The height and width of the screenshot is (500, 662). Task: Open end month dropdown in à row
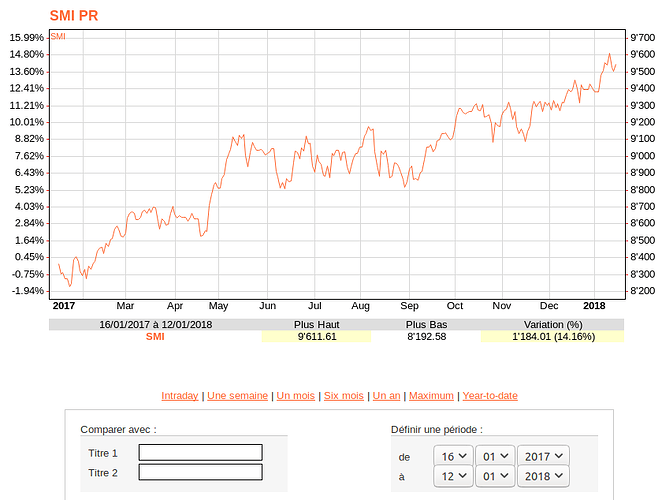[x=495, y=476]
